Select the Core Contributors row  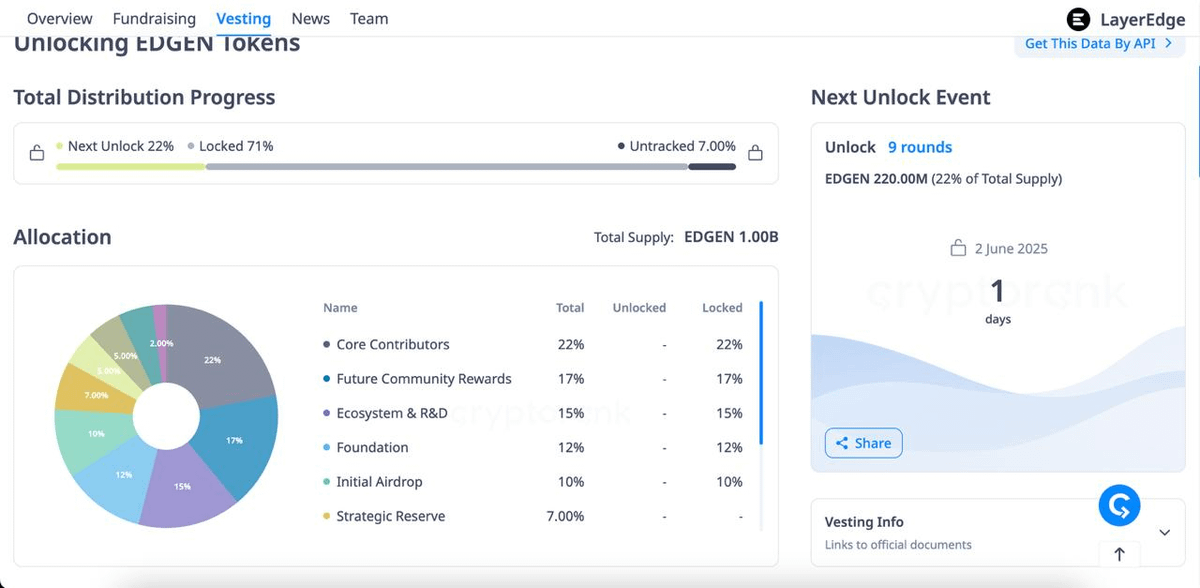pos(533,344)
